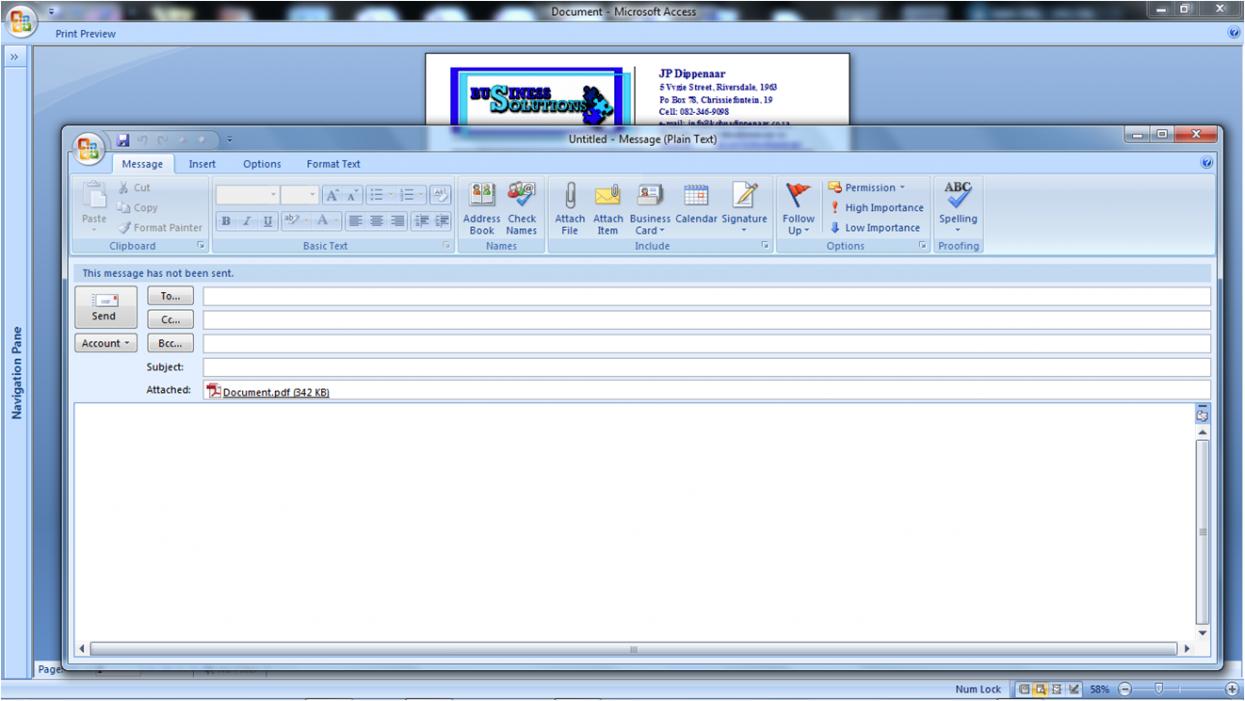Adjust the Access zoom slider
Screen dimensions: 1245x701
click(1159, 690)
